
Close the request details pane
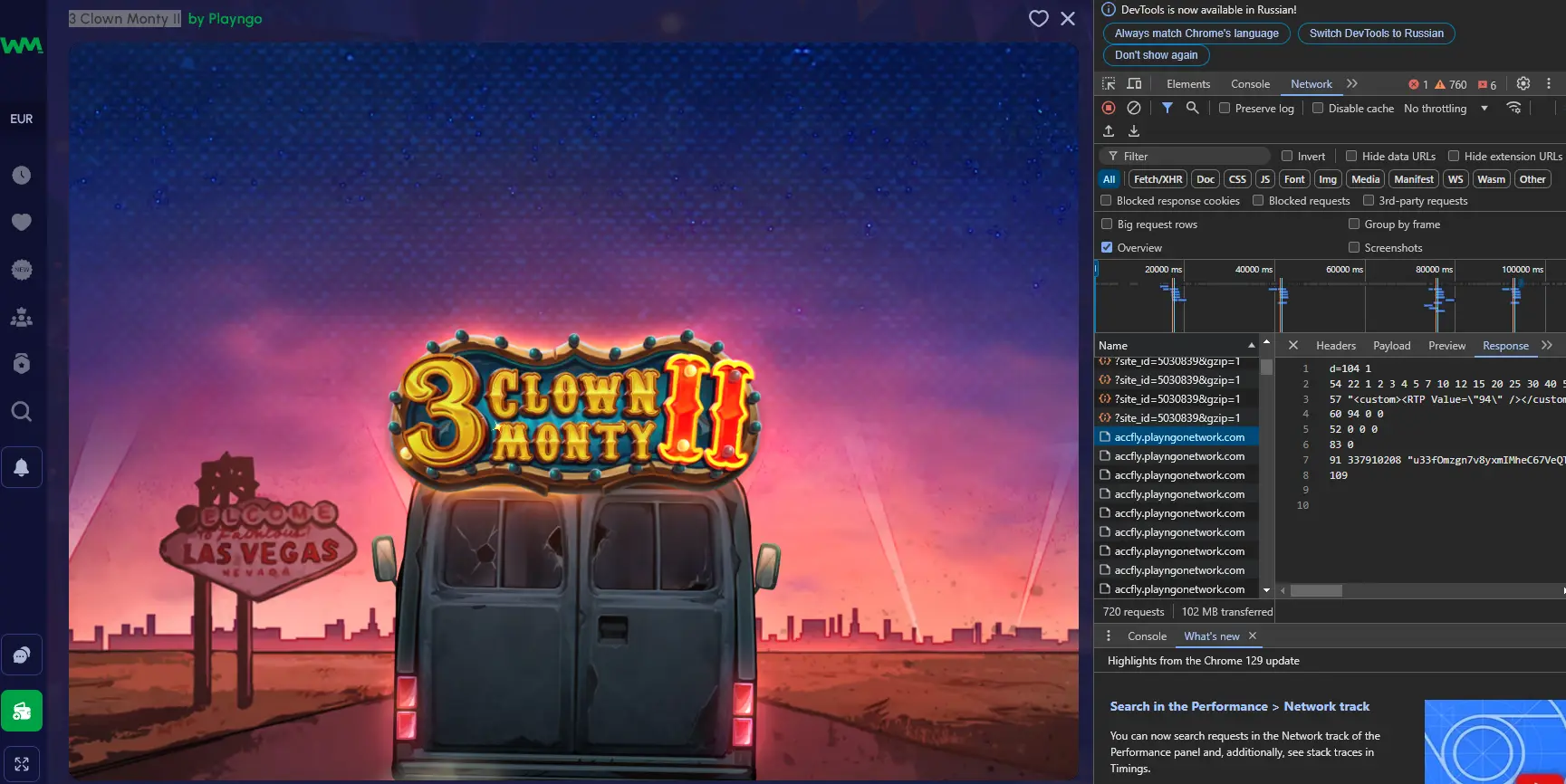pos(1293,345)
